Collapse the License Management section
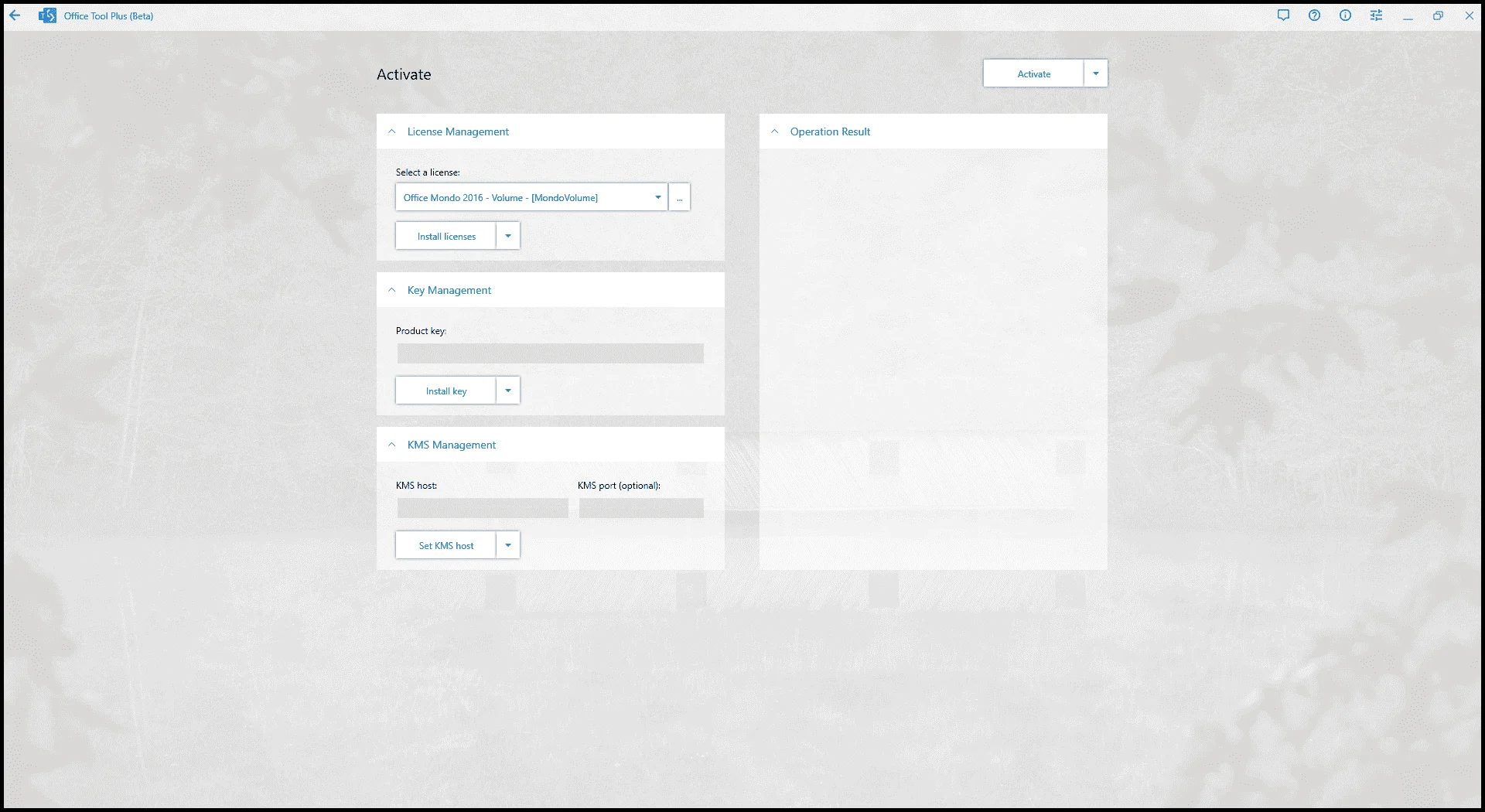This screenshot has width=1485, height=812. [x=391, y=131]
